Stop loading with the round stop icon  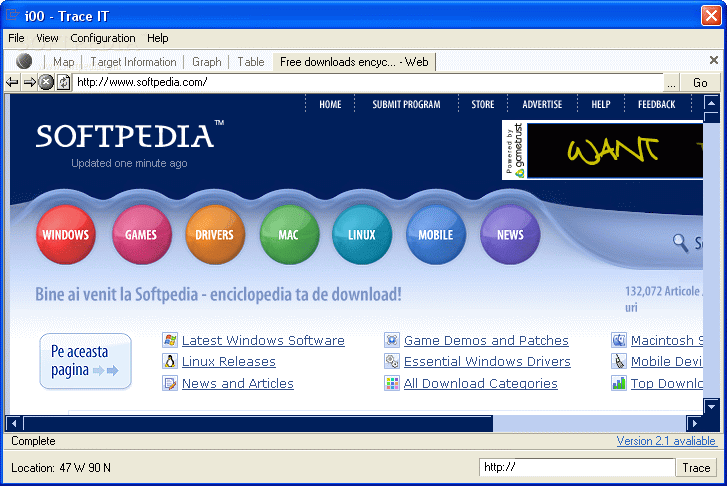pos(45,83)
